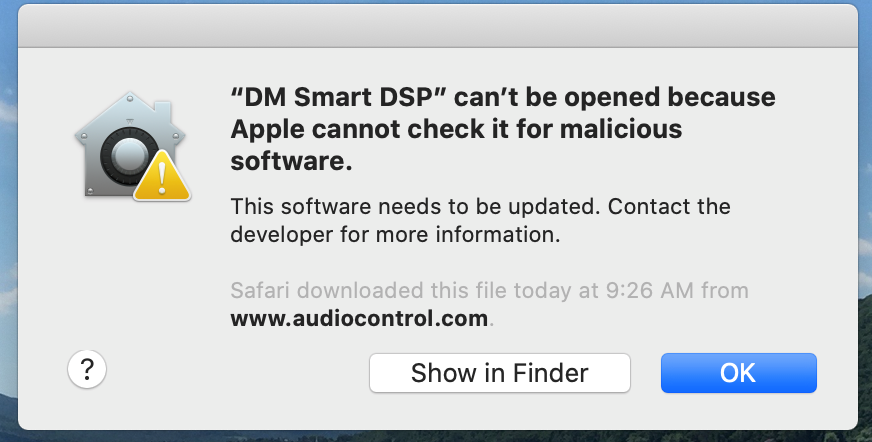Click the desktop strip beneath the dialog

pos(436,436)
